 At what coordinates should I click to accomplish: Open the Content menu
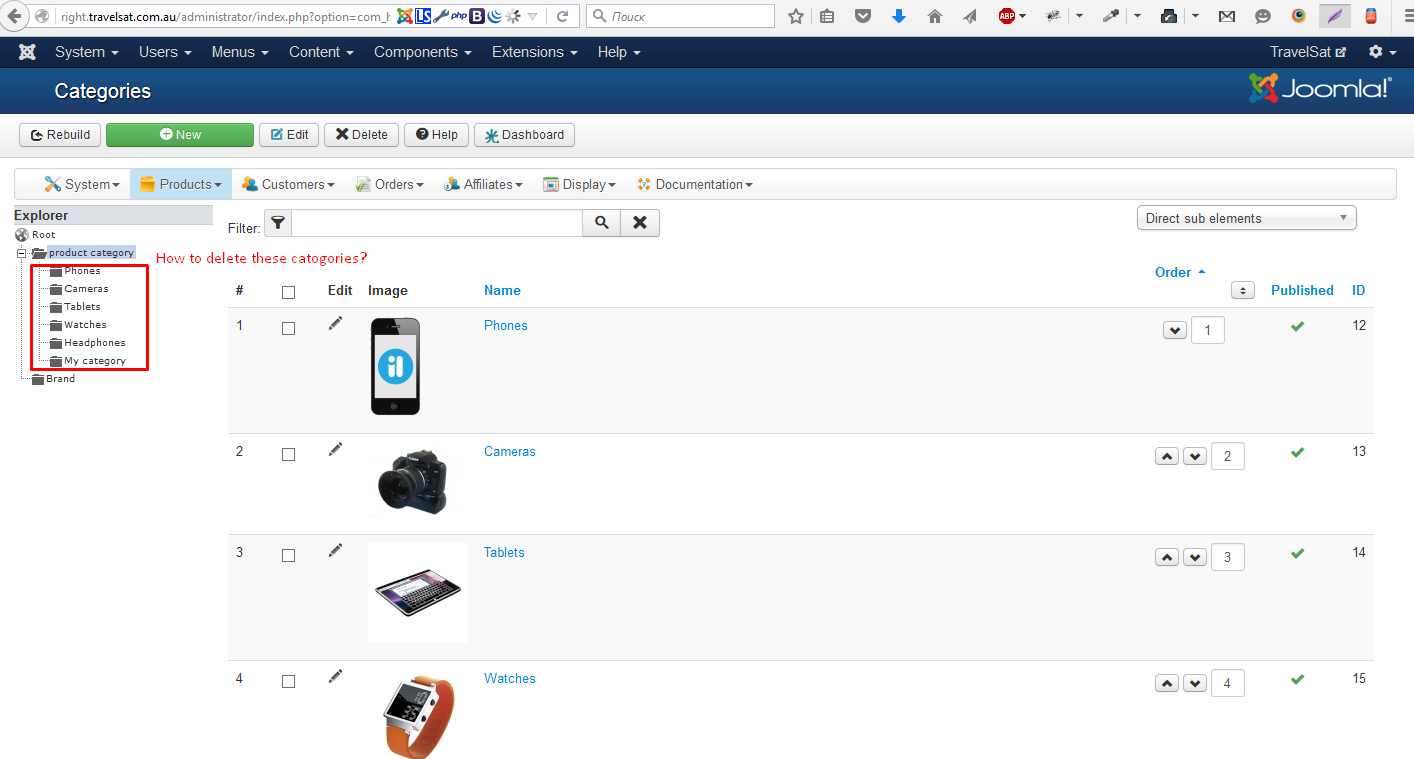click(323, 52)
